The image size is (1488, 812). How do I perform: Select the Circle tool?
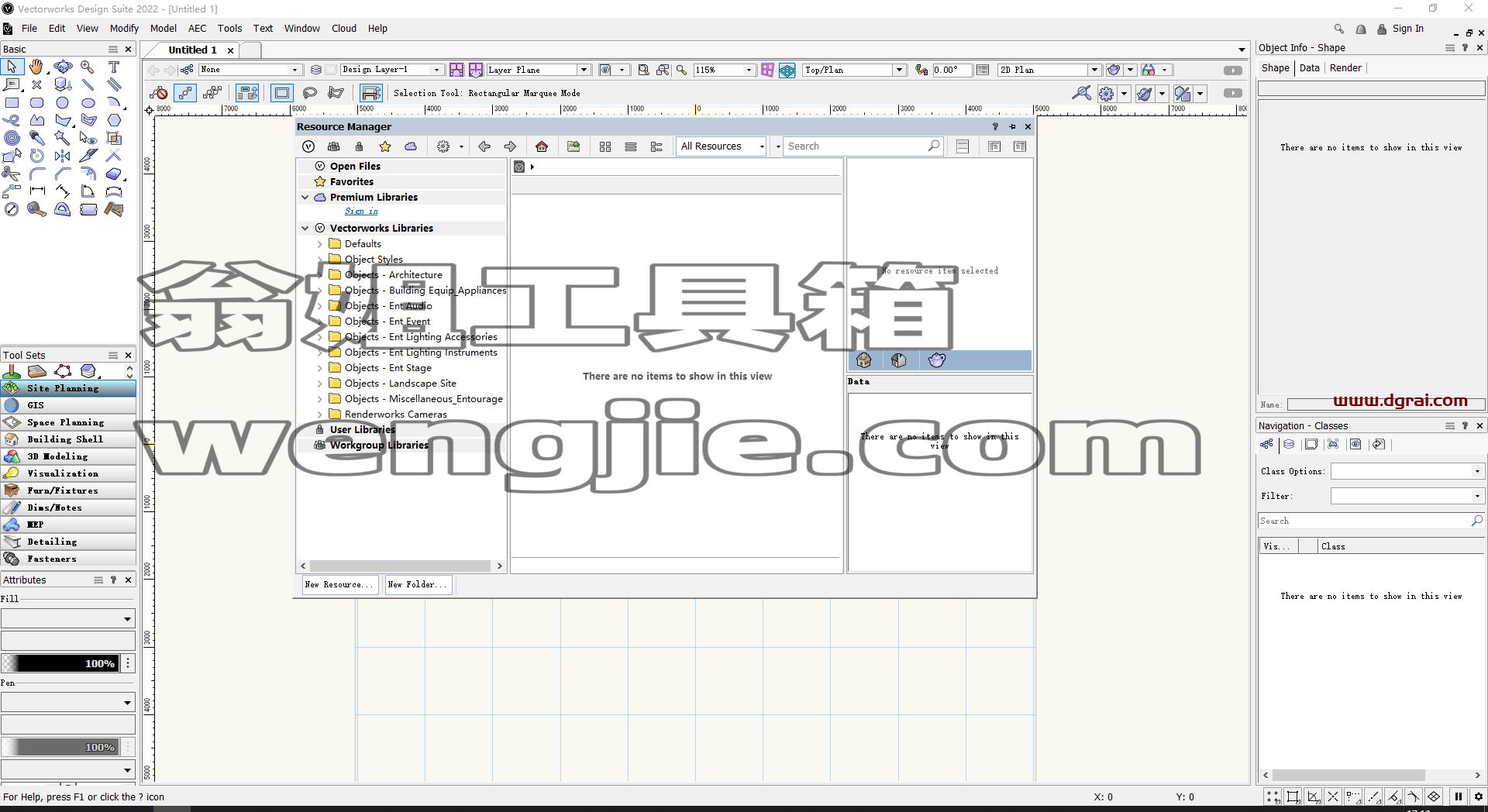63,102
